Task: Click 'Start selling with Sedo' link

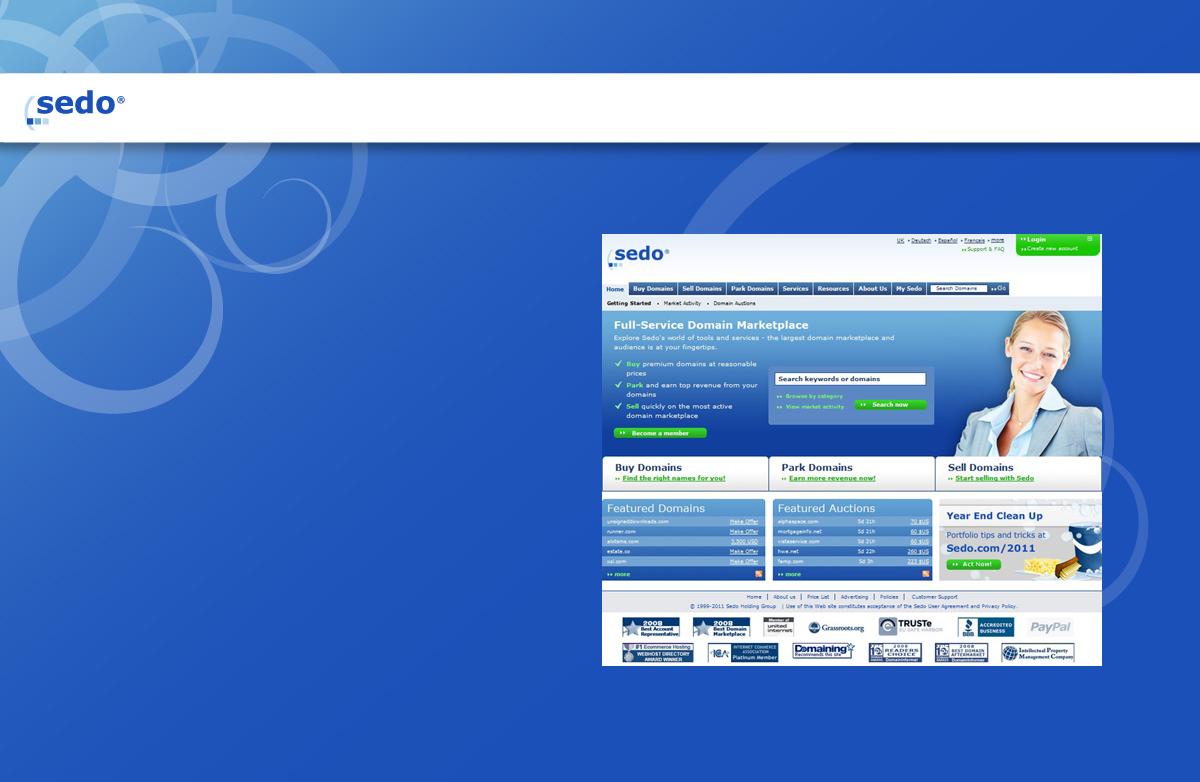Action: [x=994, y=478]
